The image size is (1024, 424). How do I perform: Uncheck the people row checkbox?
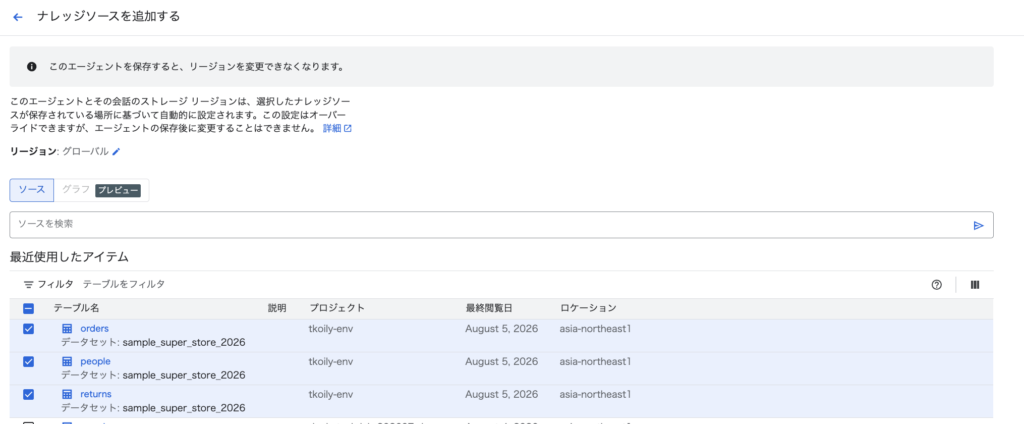coord(29,361)
